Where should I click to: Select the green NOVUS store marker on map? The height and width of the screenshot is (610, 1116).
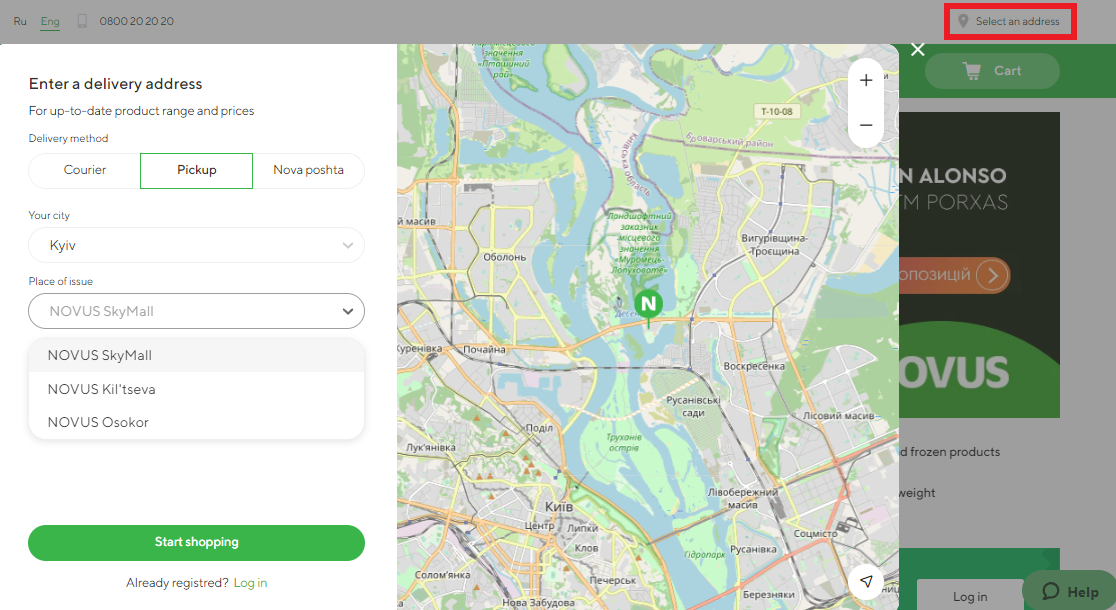click(x=648, y=305)
